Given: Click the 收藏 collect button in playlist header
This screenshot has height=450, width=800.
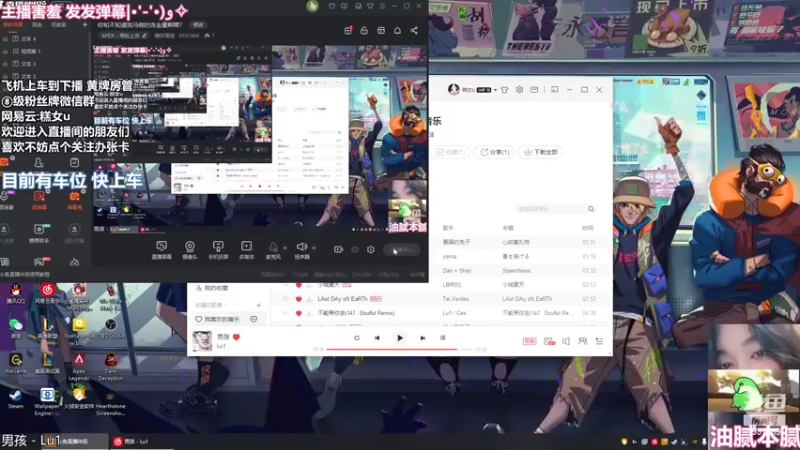Looking at the screenshot, I should (451, 152).
